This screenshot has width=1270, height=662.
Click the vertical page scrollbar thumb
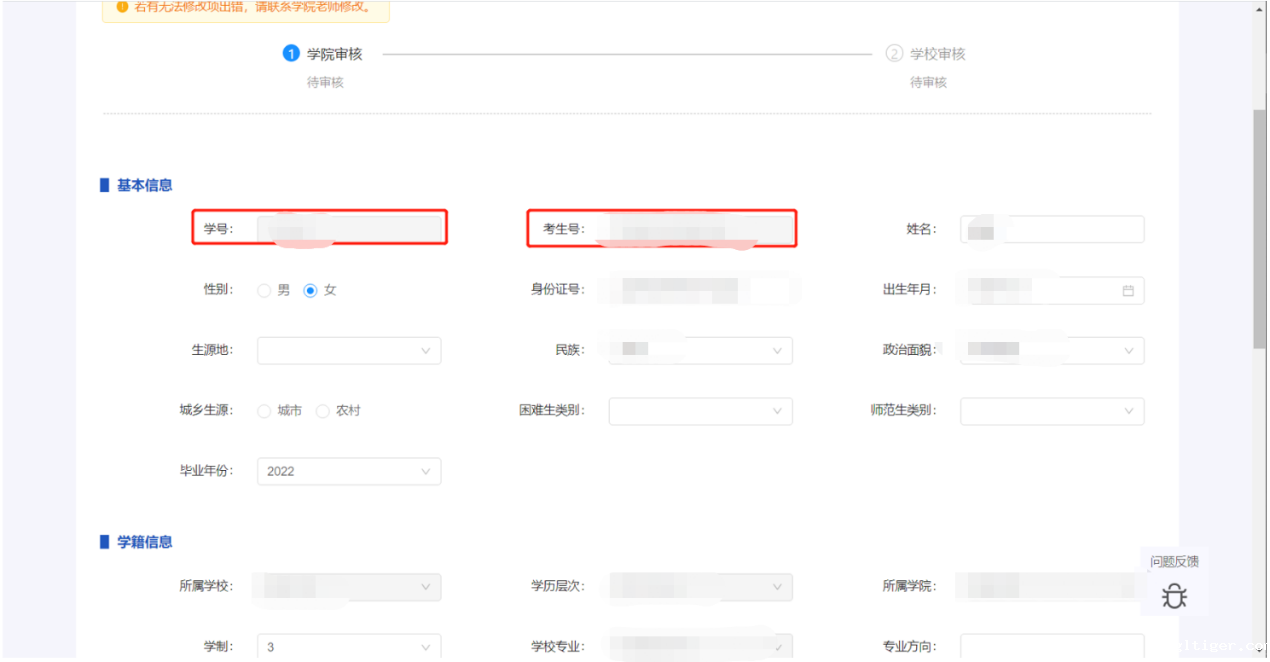1259,230
